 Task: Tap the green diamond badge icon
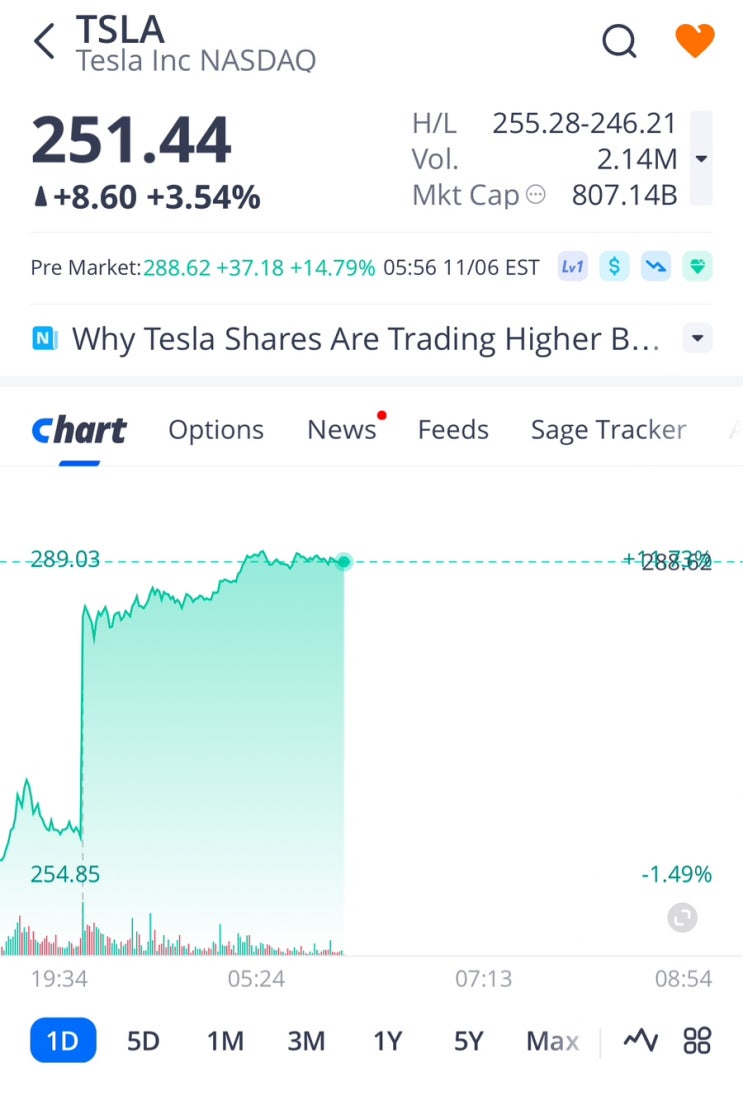pyautogui.click(x=697, y=267)
